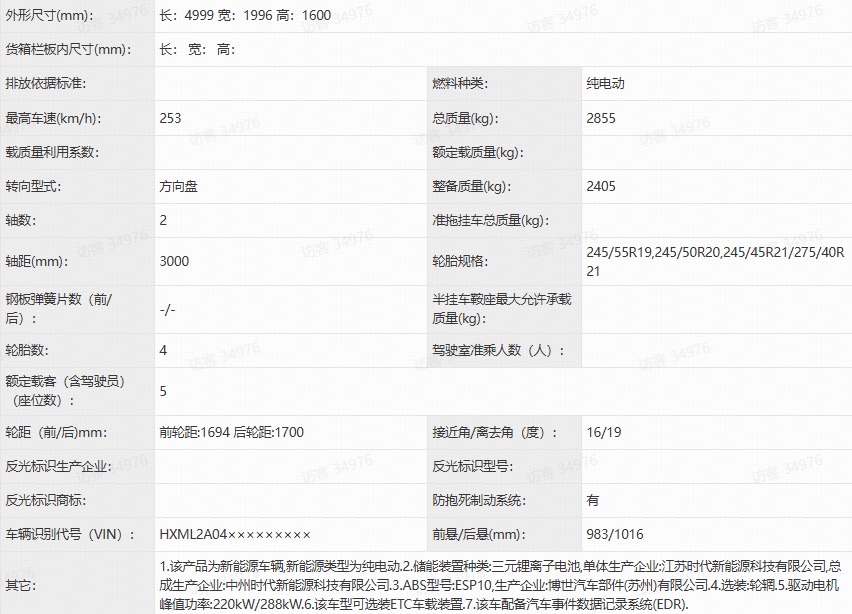
Task: Select the wheelbase value 3000
Action: (174, 261)
